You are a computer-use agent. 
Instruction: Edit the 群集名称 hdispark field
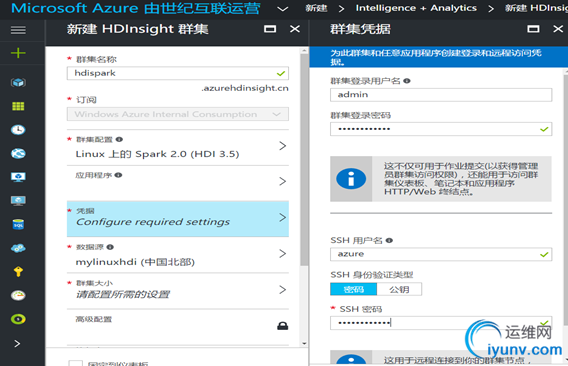pos(178,73)
